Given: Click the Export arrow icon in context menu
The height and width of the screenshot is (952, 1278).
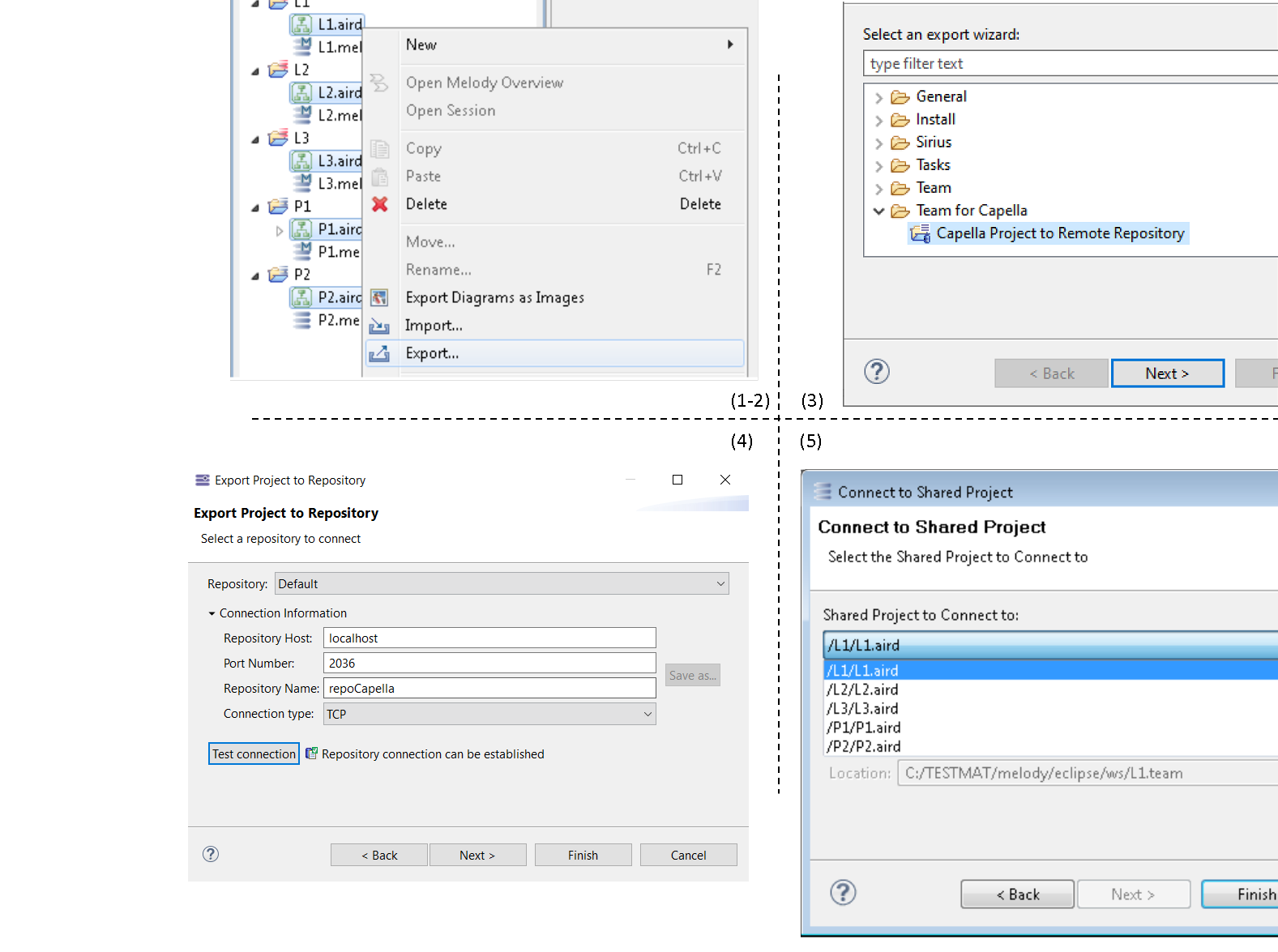Looking at the screenshot, I should pos(379,353).
